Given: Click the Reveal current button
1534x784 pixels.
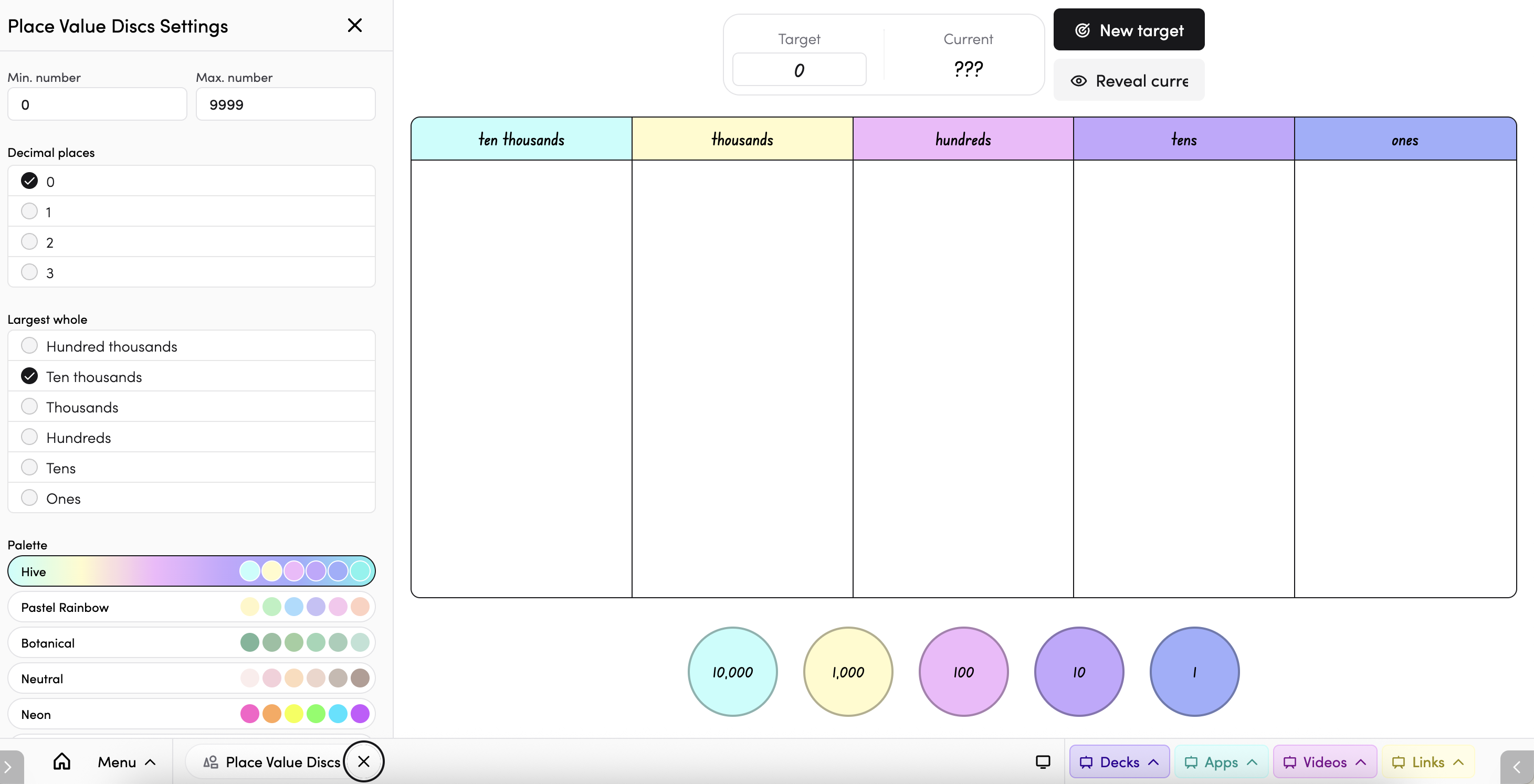Looking at the screenshot, I should [1129, 80].
